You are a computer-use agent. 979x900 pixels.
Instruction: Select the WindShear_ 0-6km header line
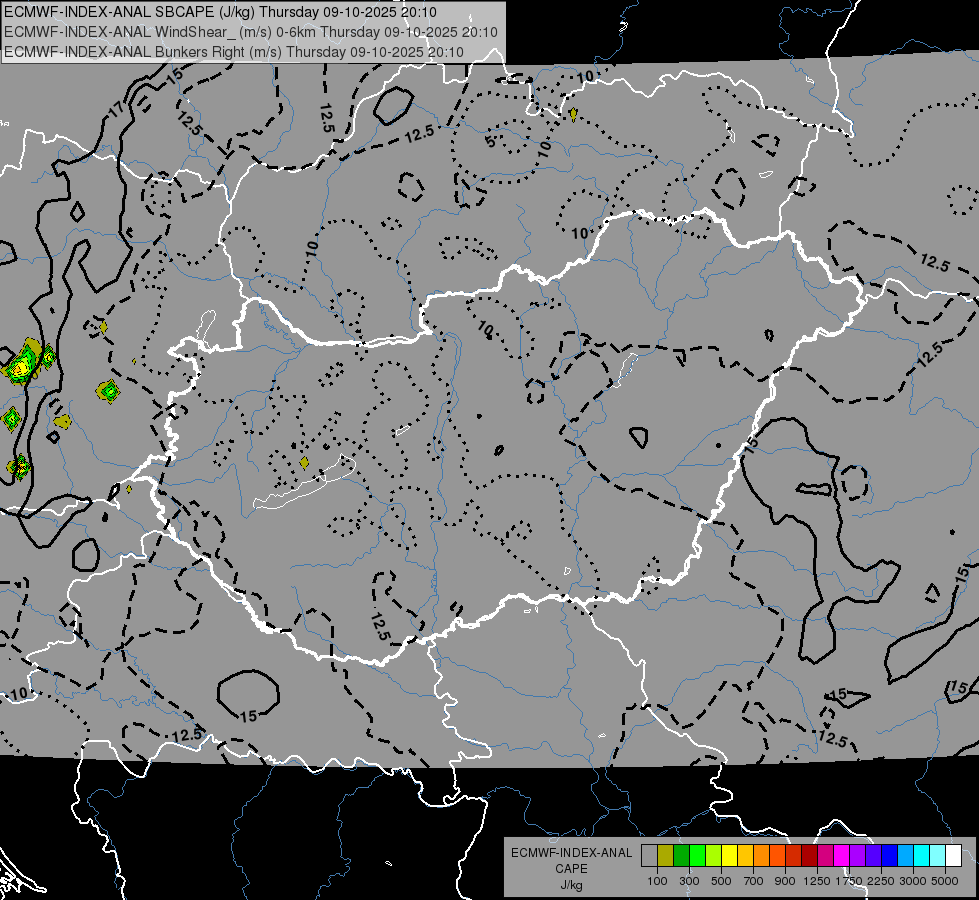point(250,32)
